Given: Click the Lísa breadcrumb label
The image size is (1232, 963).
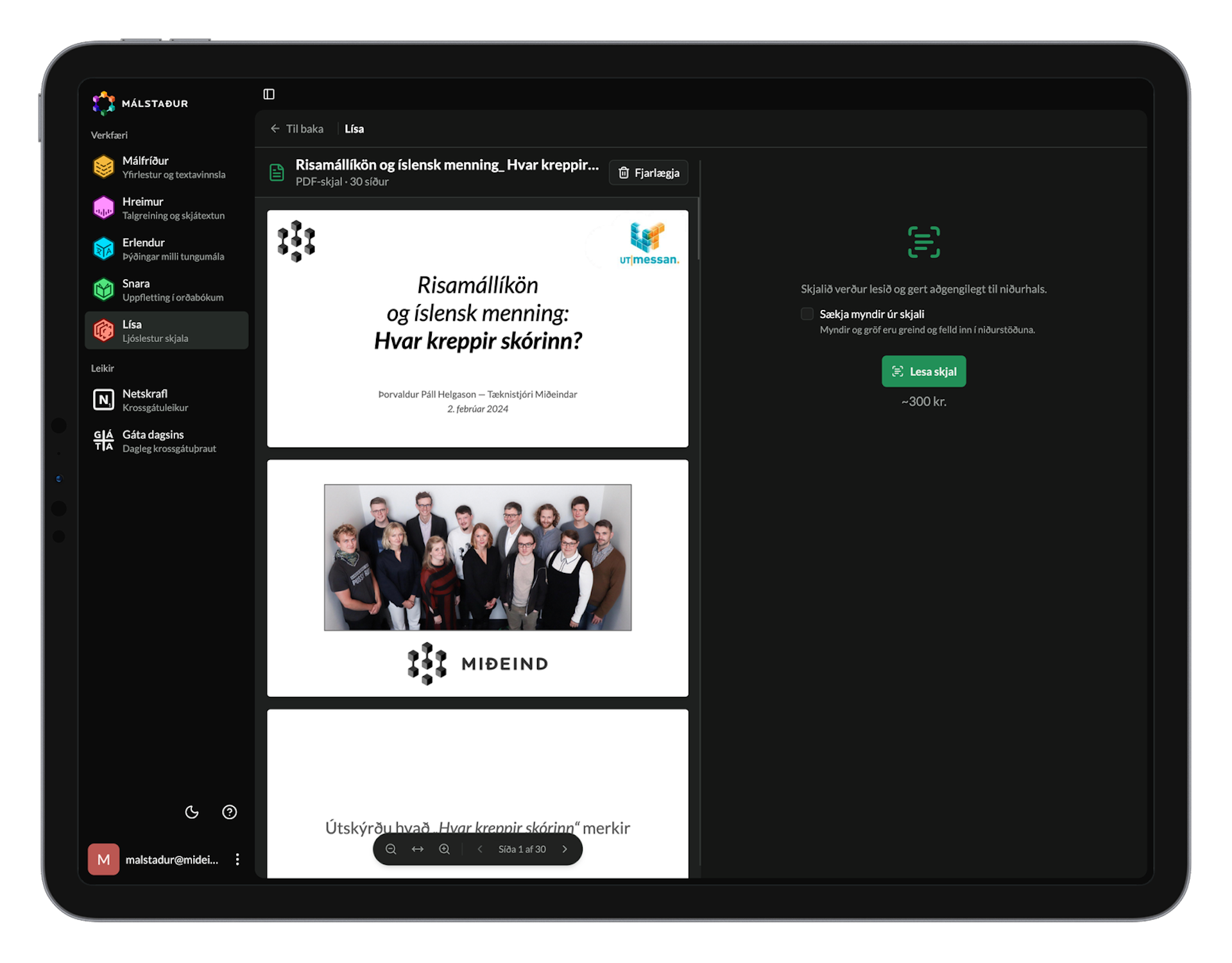Looking at the screenshot, I should click(x=354, y=129).
